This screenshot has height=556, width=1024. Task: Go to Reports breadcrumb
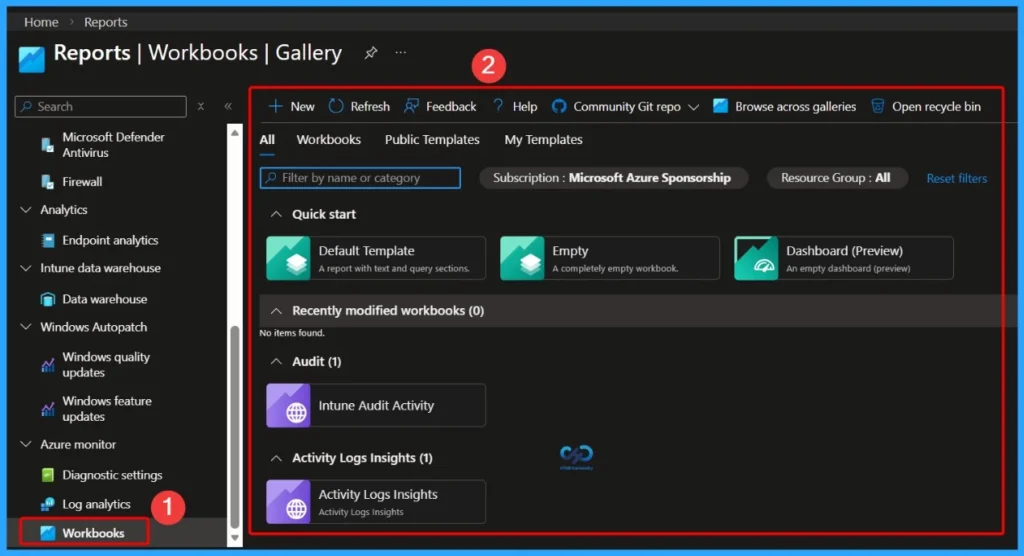pyautogui.click(x=105, y=22)
